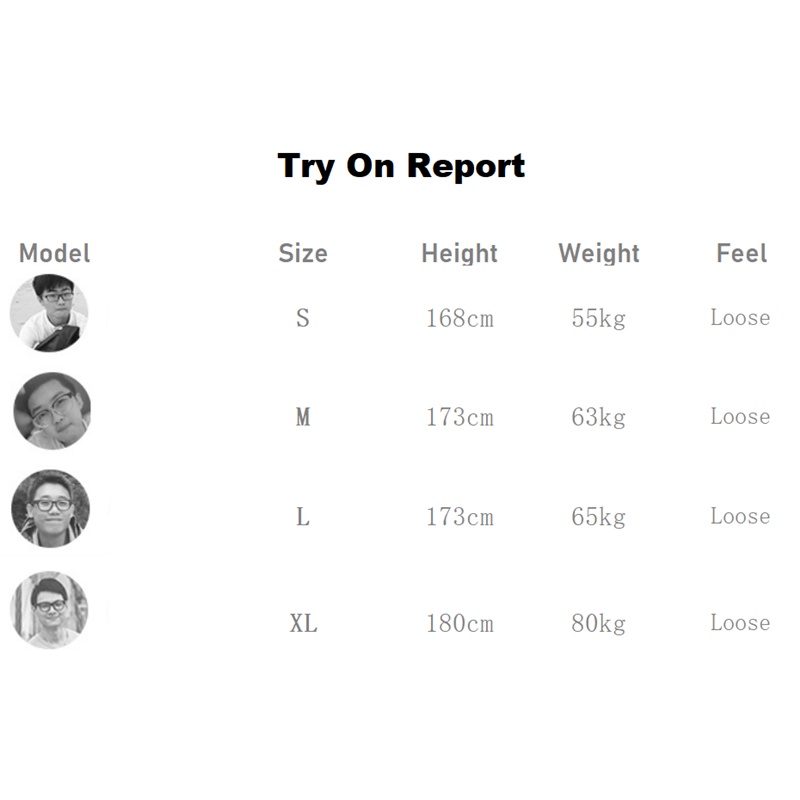Click the Model column header
Viewport: 800px width, 800px height.
tap(55, 253)
